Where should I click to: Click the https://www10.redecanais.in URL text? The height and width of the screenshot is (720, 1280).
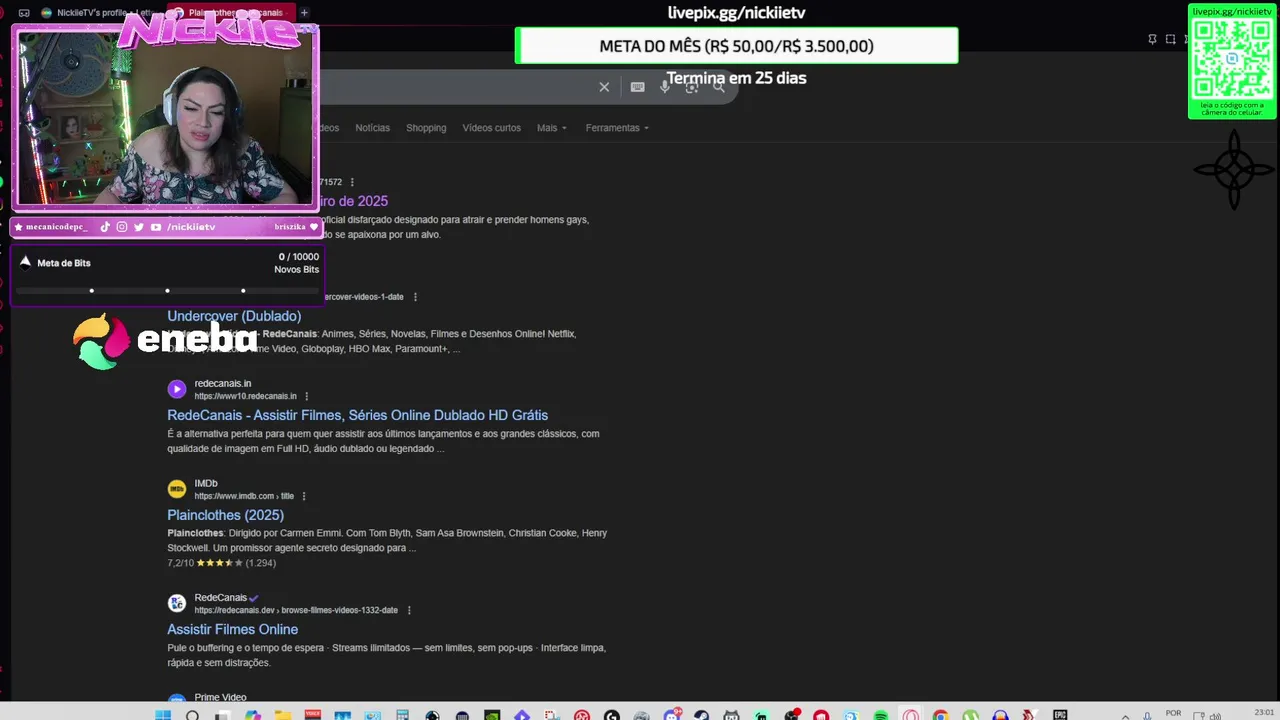[245, 396]
